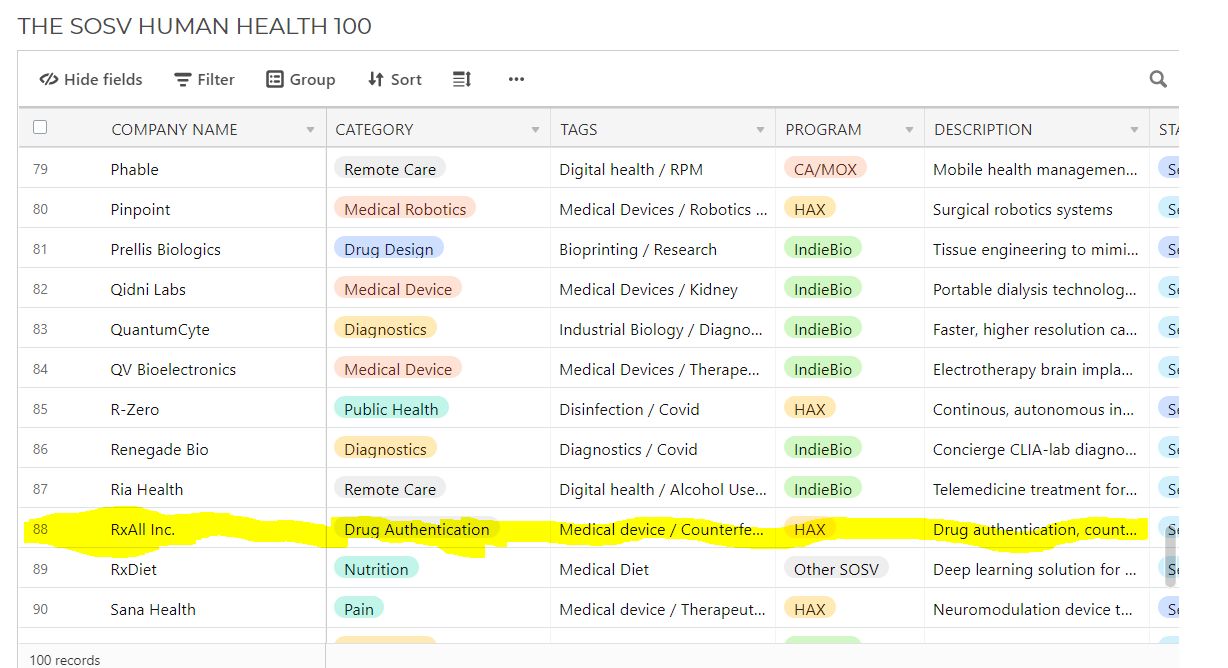The width and height of the screenshot is (1228, 668).
Task: Open the Sort options
Action: point(394,79)
